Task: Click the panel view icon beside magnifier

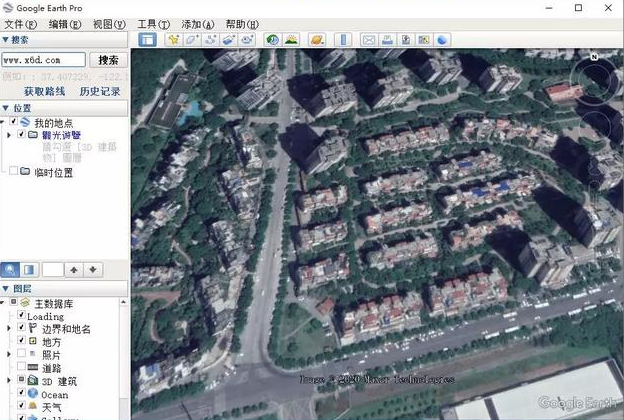Action: [x=29, y=270]
